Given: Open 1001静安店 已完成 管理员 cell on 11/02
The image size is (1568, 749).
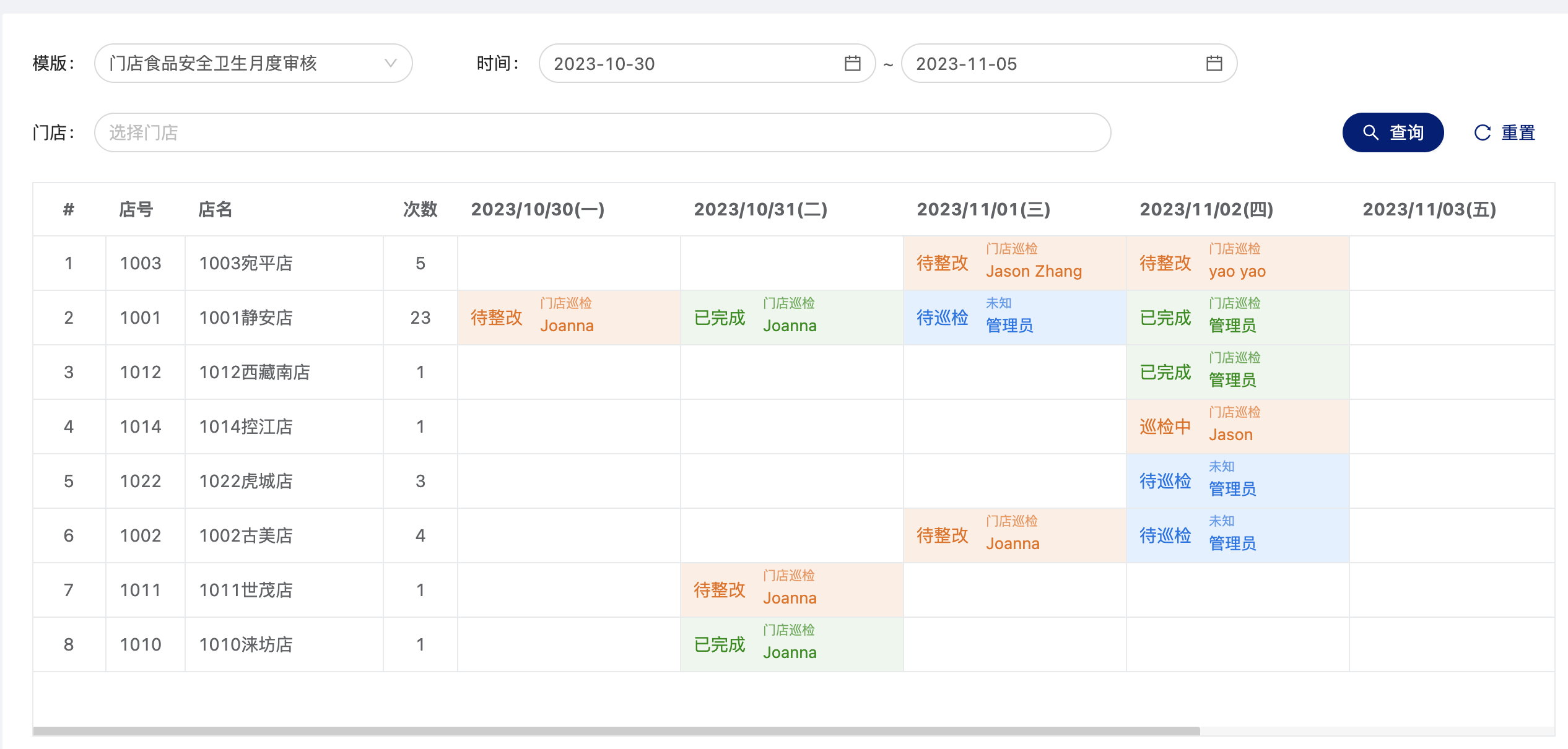Looking at the screenshot, I should (1238, 318).
